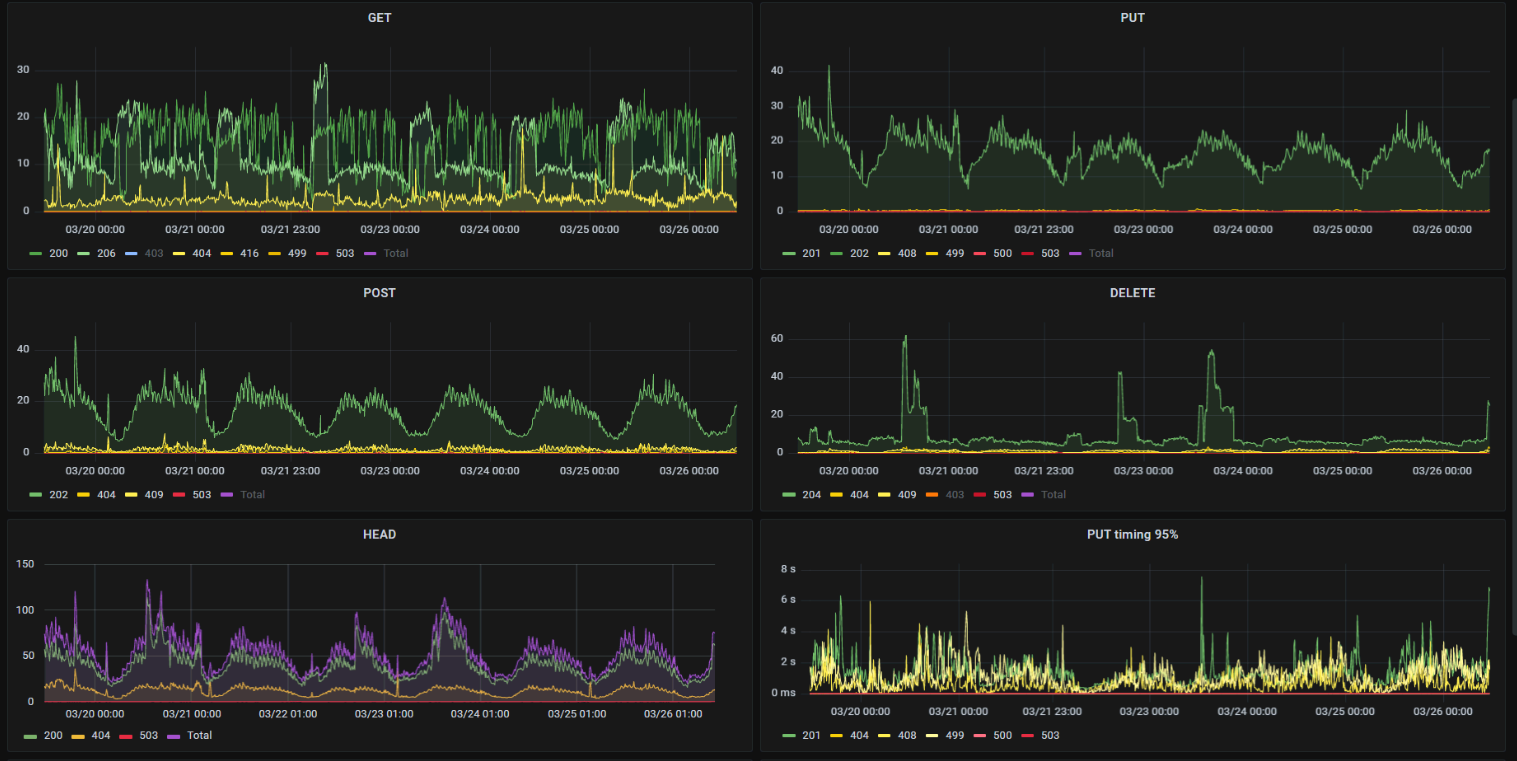Toggle the 503 series in POST legend

point(201,494)
